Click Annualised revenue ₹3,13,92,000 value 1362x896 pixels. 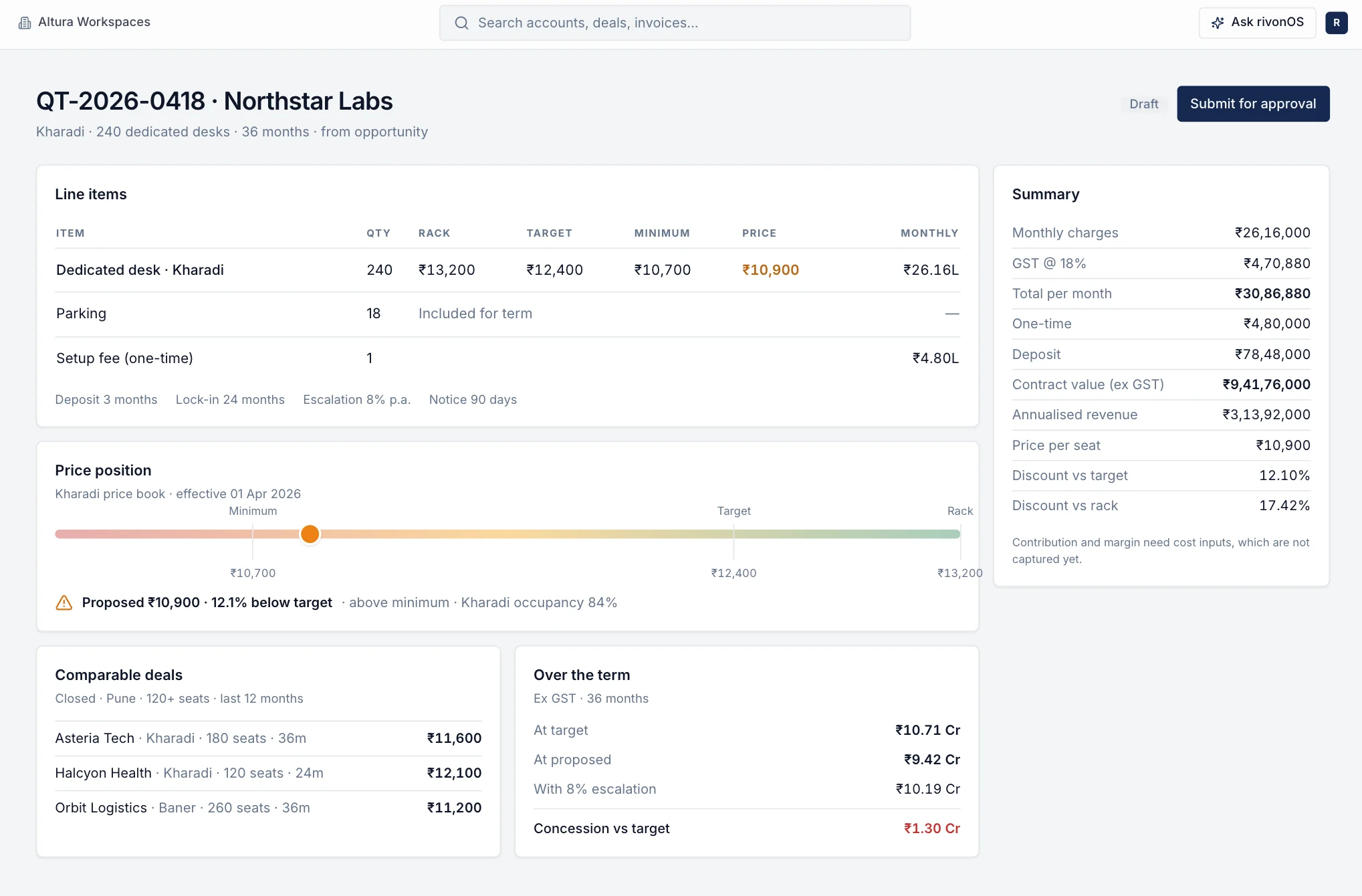click(1266, 415)
